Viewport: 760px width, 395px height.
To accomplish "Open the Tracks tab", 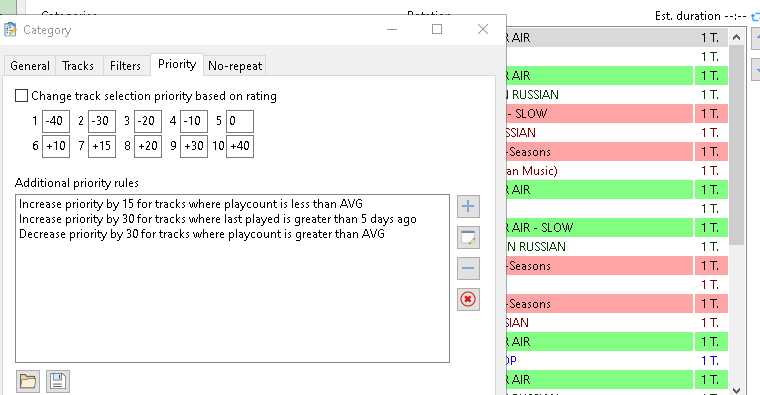I will click(x=78, y=66).
